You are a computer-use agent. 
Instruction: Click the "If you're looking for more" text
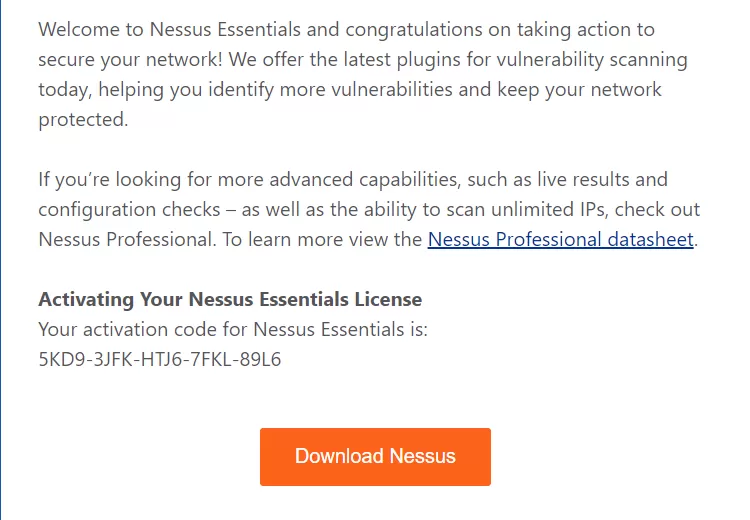pyautogui.click(x=140, y=180)
